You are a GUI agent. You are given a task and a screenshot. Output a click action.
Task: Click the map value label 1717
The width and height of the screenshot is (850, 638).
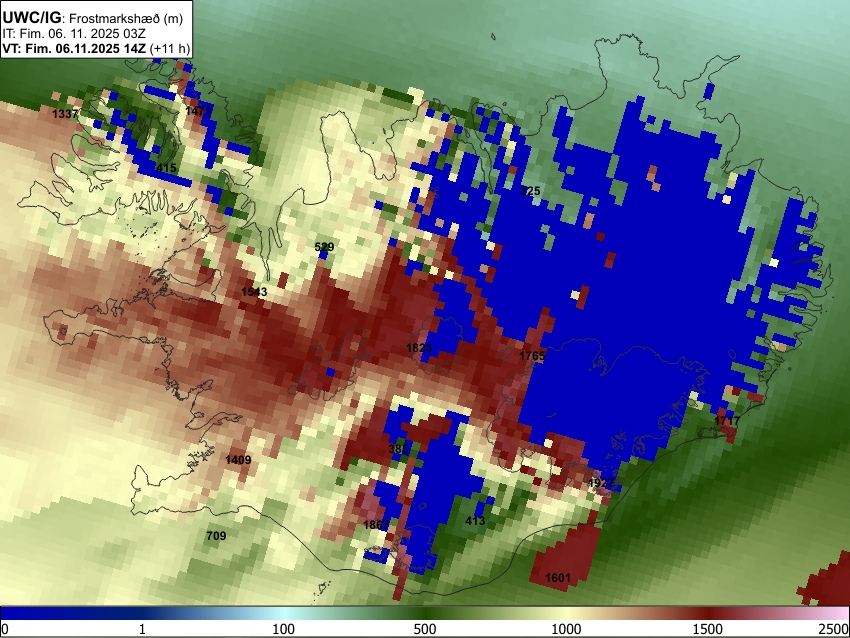point(727,421)
